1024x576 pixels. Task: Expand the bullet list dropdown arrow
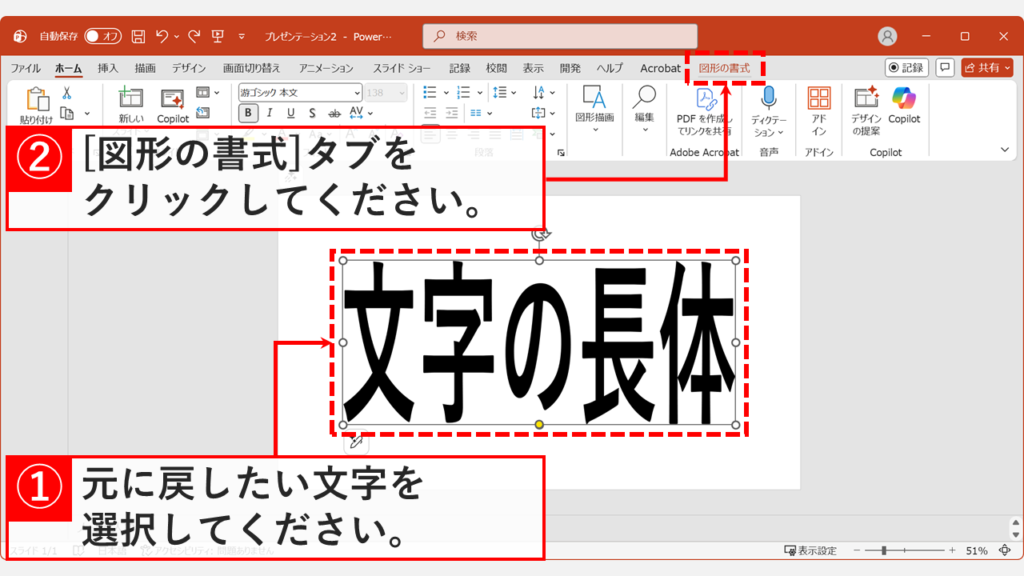click(444, 92)
